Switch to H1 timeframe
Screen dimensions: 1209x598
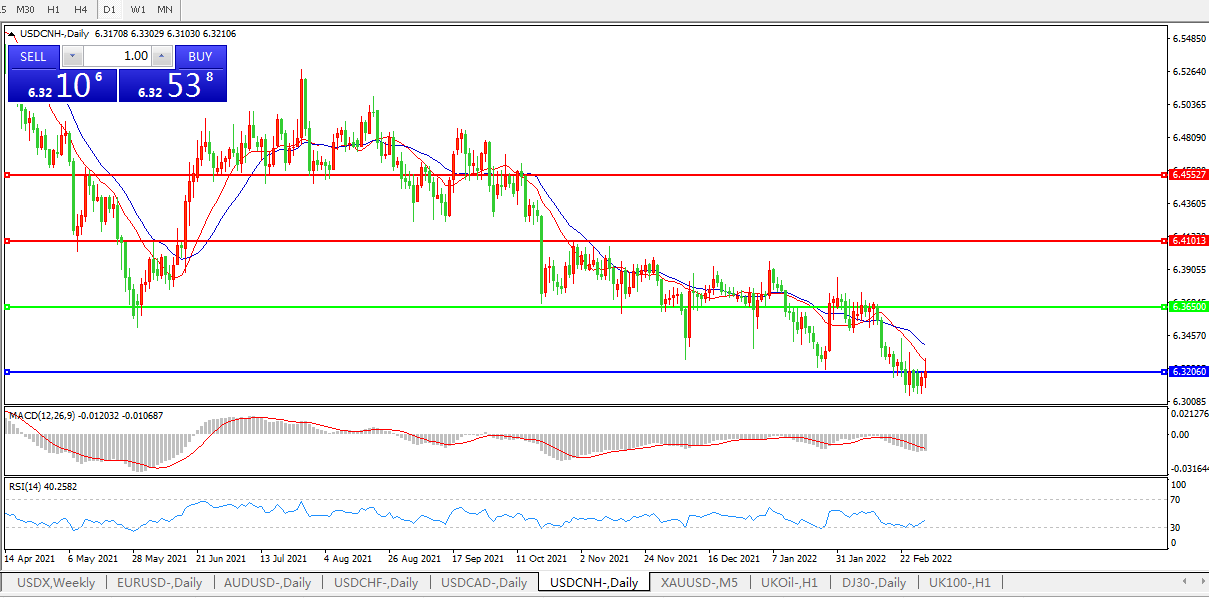pos(54,9)
